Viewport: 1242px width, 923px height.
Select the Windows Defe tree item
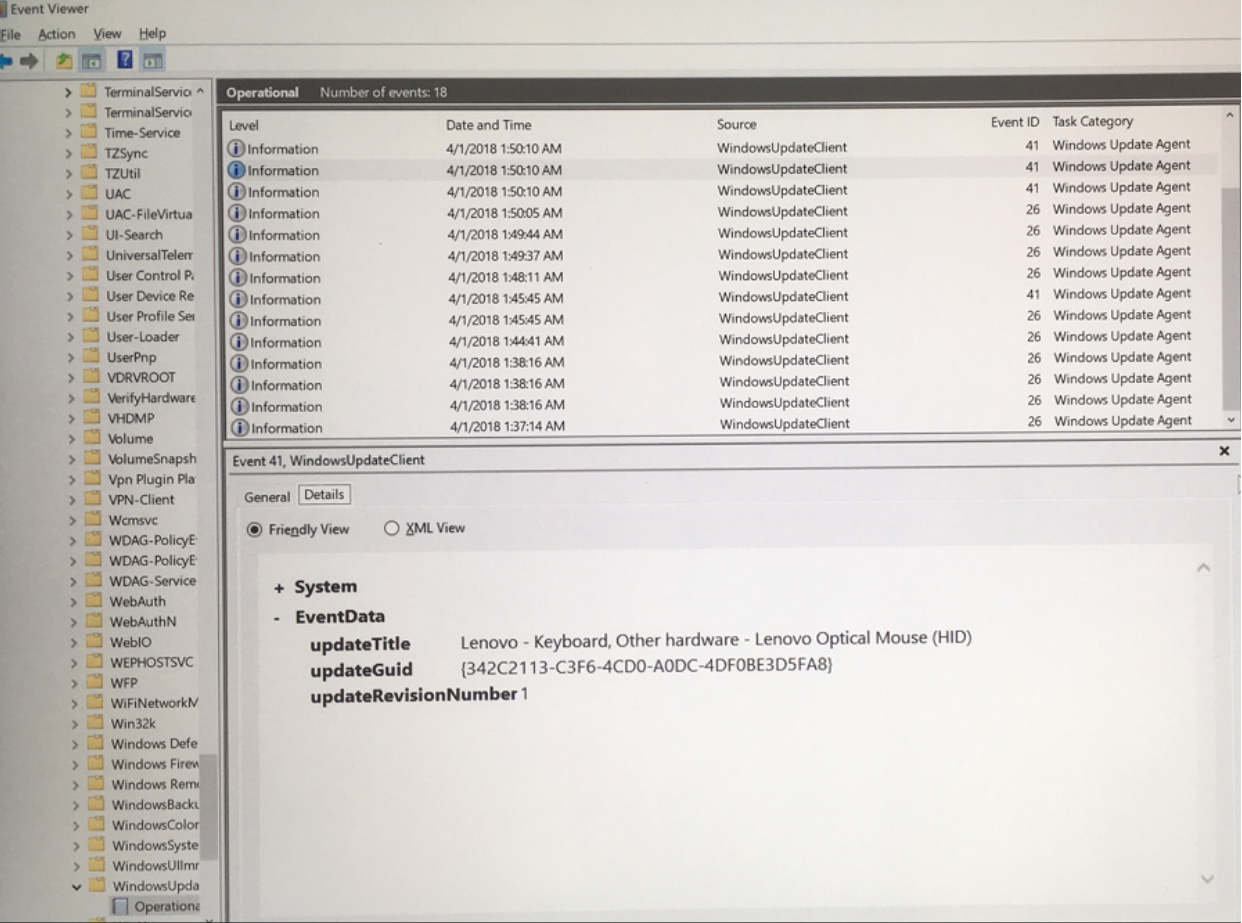point(154,744)
